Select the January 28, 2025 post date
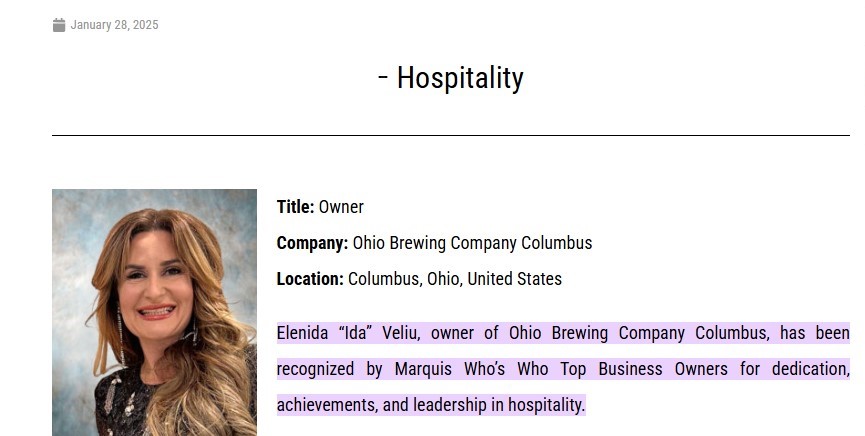The height and width of the screenshot is (436, 865). coord(114,25)
